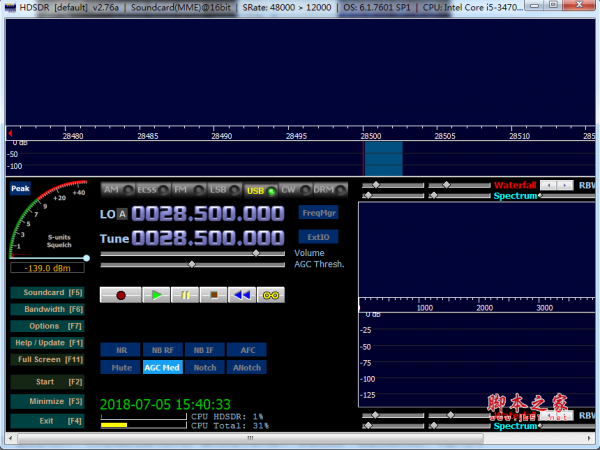Image resolution: width=600 pixels, height=450 pixels.
Task: Click first upper Spectrum slider
Action: [393, 196]
